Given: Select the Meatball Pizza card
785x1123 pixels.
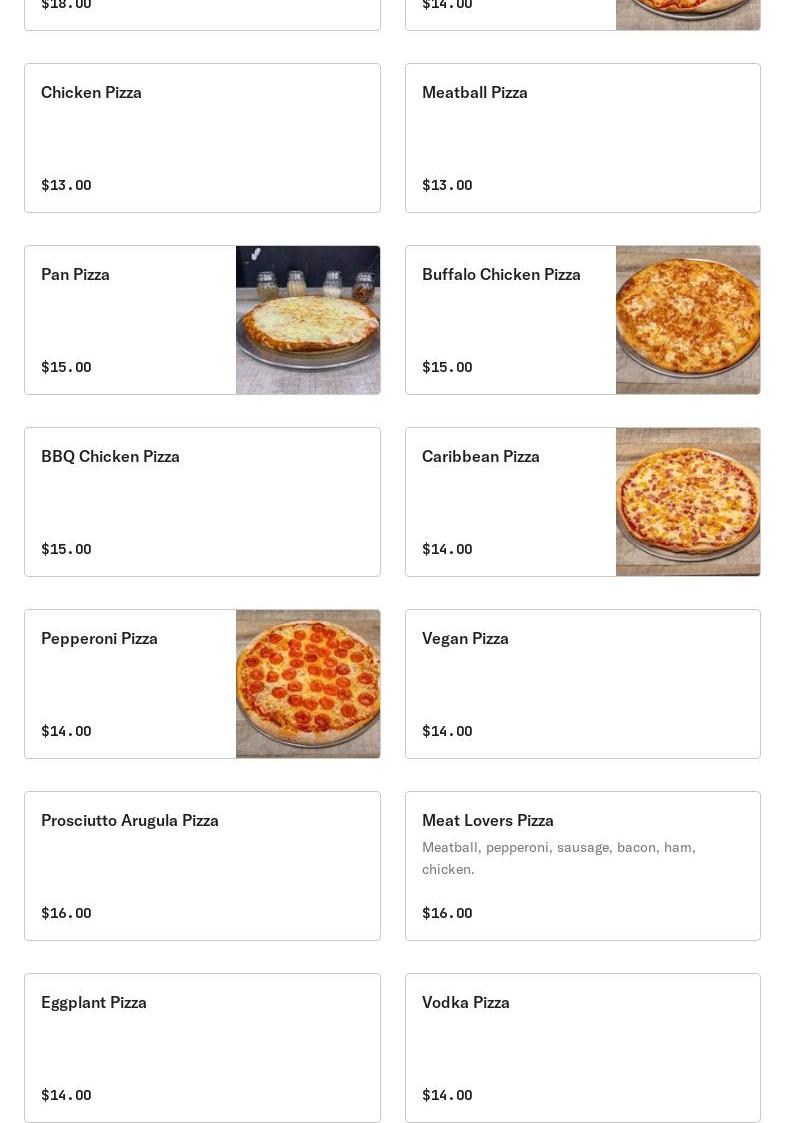Looking at the screenshot, I should (x=582, y=138).
